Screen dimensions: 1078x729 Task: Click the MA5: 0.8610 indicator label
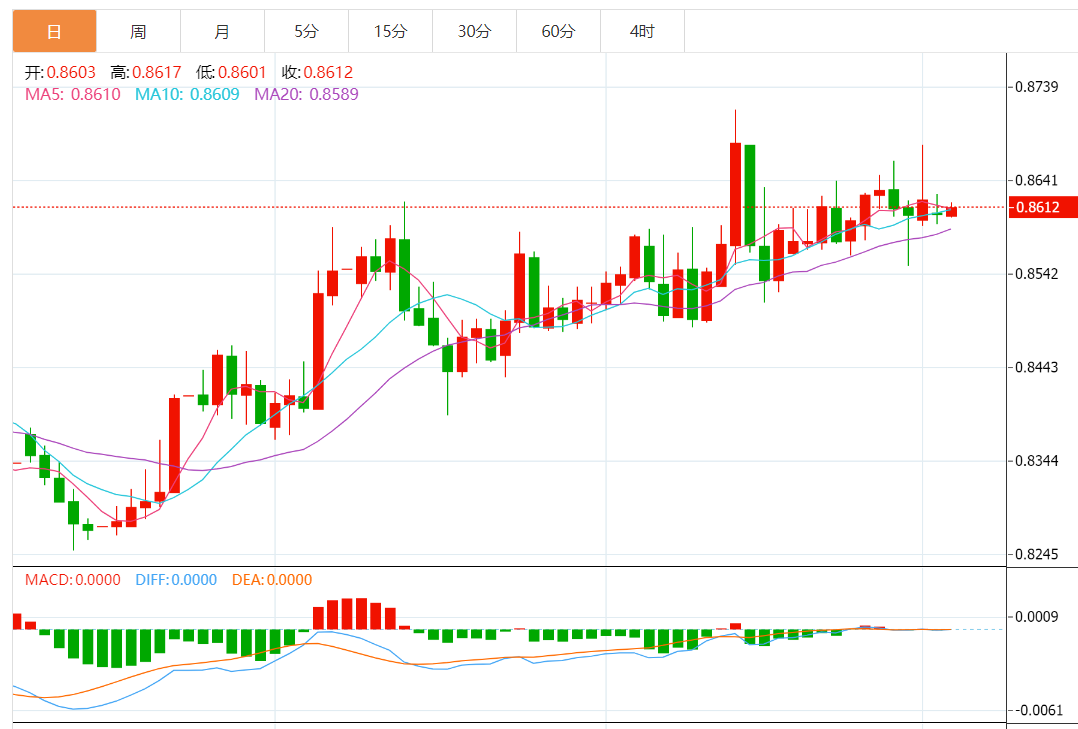(x=73, y=94)
